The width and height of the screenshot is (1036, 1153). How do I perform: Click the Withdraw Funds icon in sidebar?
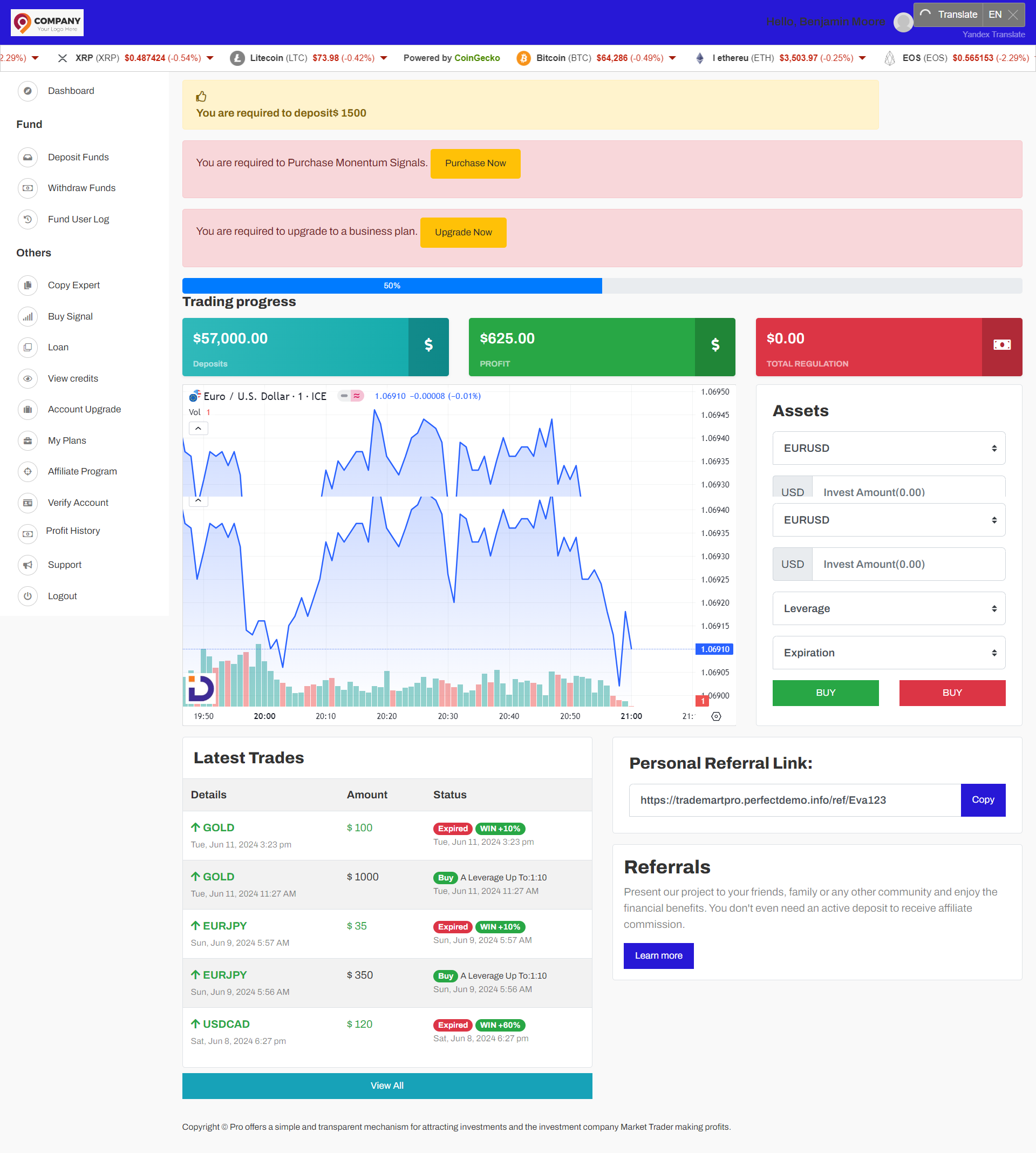click(27, 188)
